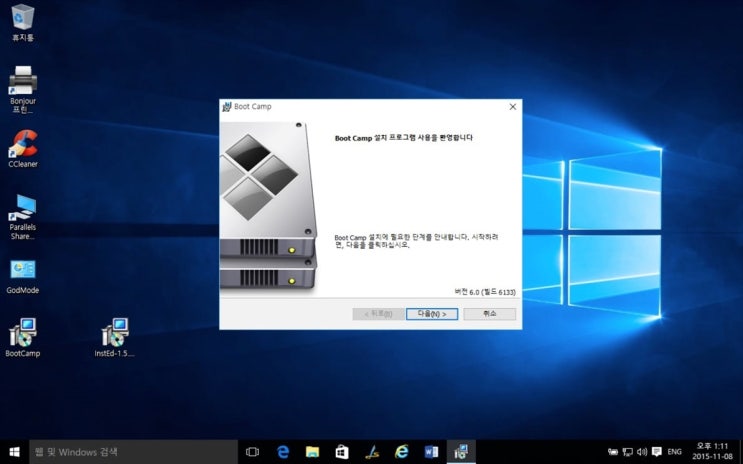Select the CCleaner desktop shortcut
Screen dimensions: 743x464
tap(23, 149)
